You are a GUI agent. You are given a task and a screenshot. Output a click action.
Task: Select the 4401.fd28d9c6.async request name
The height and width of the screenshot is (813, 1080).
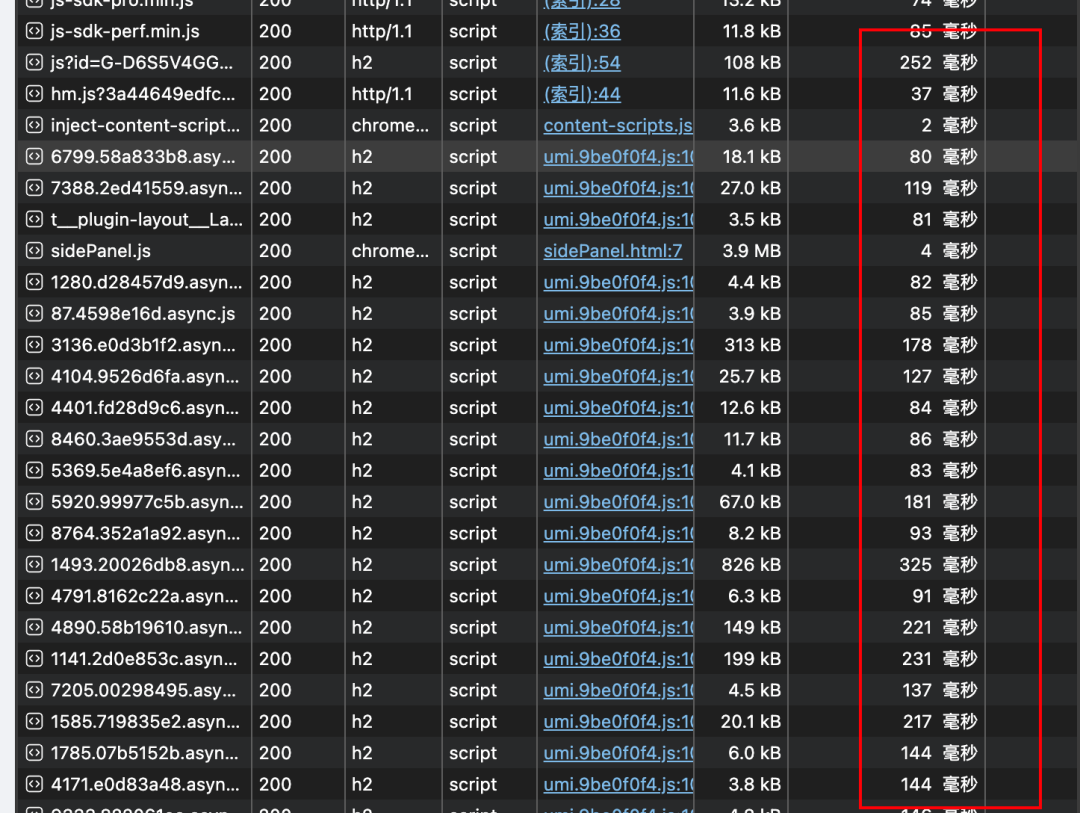[x=145, y=408]
